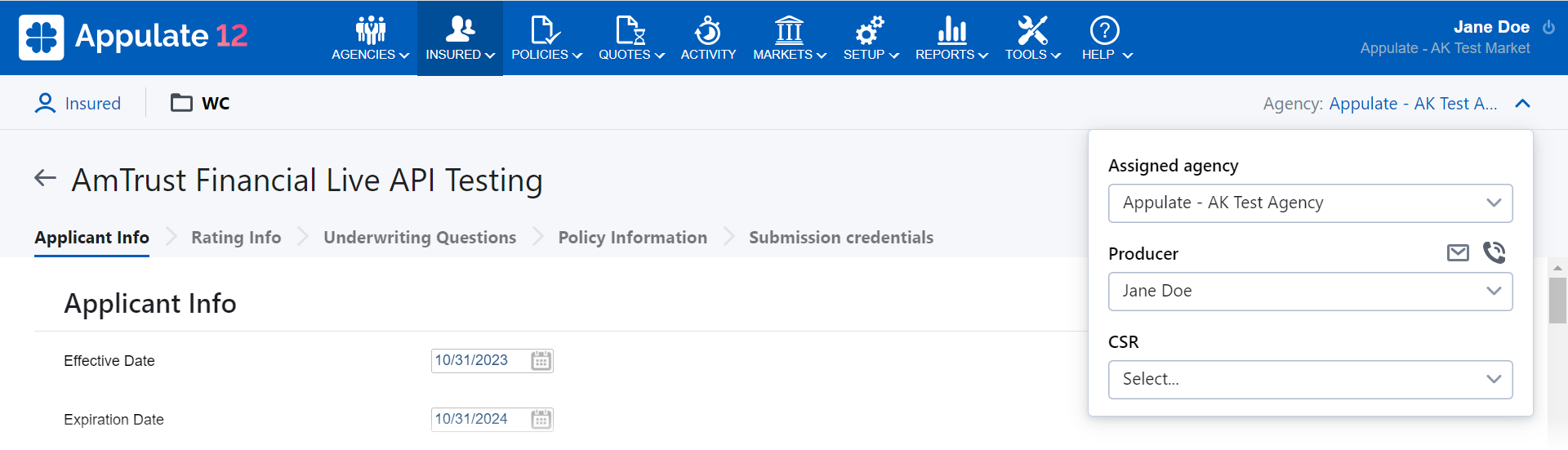Go to Underwriting Questions tab

pyautogui.click(x=420, y=238)
